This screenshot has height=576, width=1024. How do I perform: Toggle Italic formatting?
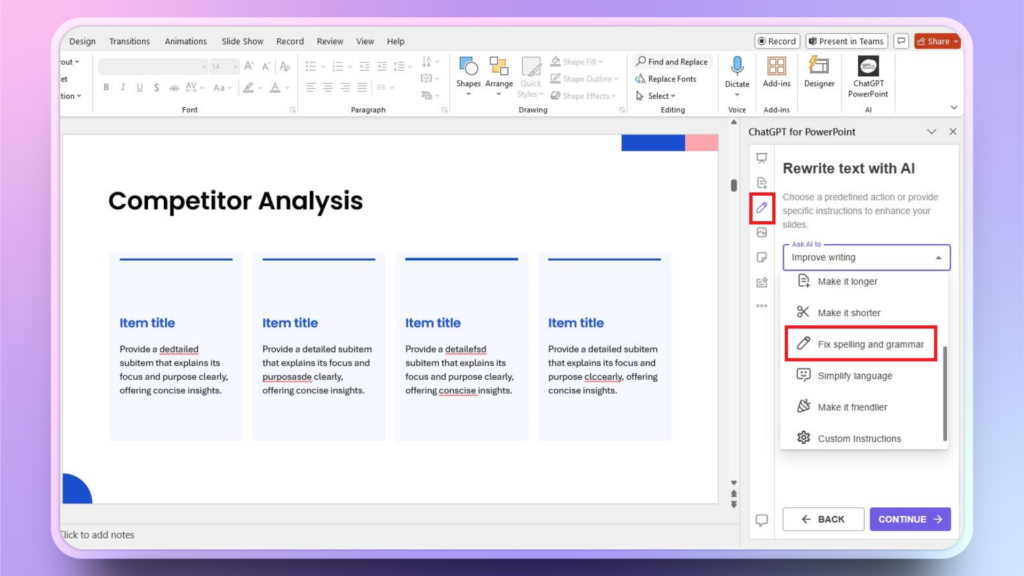click(123, 87)
